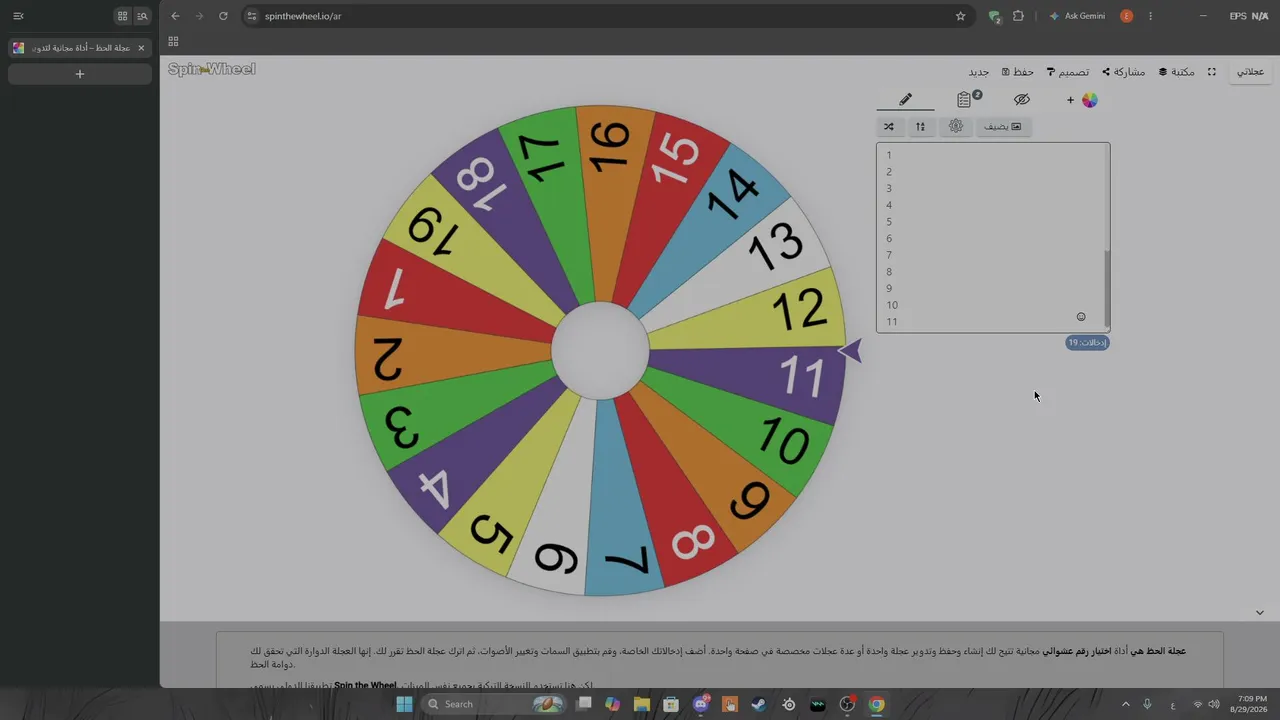Image resolution: width=1280 pixels, height=720 pixels.
Task: Open Ask Gemini
Action: 1077,16
